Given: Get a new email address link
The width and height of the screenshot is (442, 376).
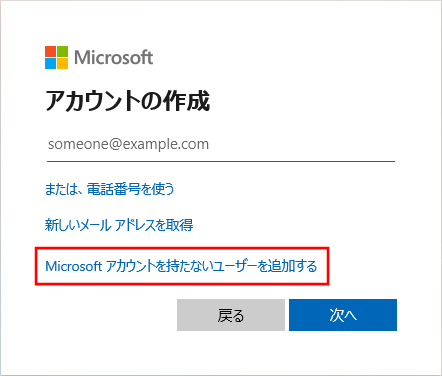Looking at the screenshot, I should click(x=119, y=225).
